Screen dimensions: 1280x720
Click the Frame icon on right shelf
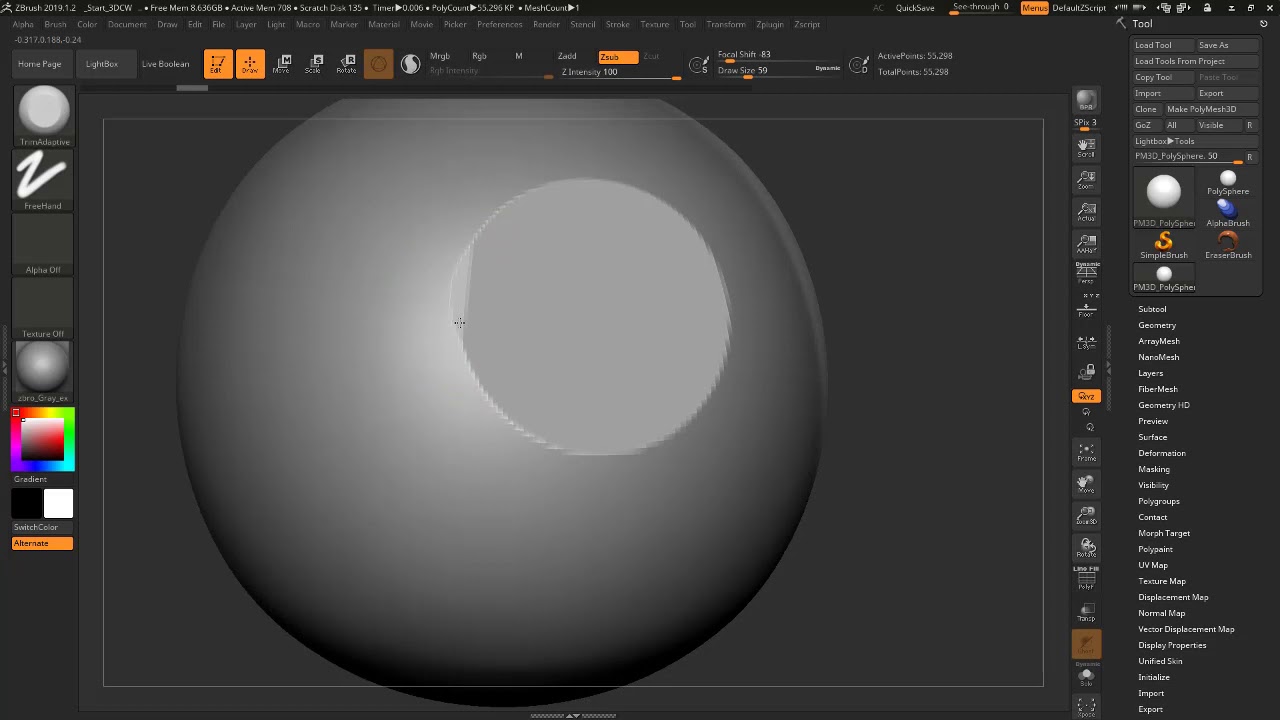(x=1086, y=452)
